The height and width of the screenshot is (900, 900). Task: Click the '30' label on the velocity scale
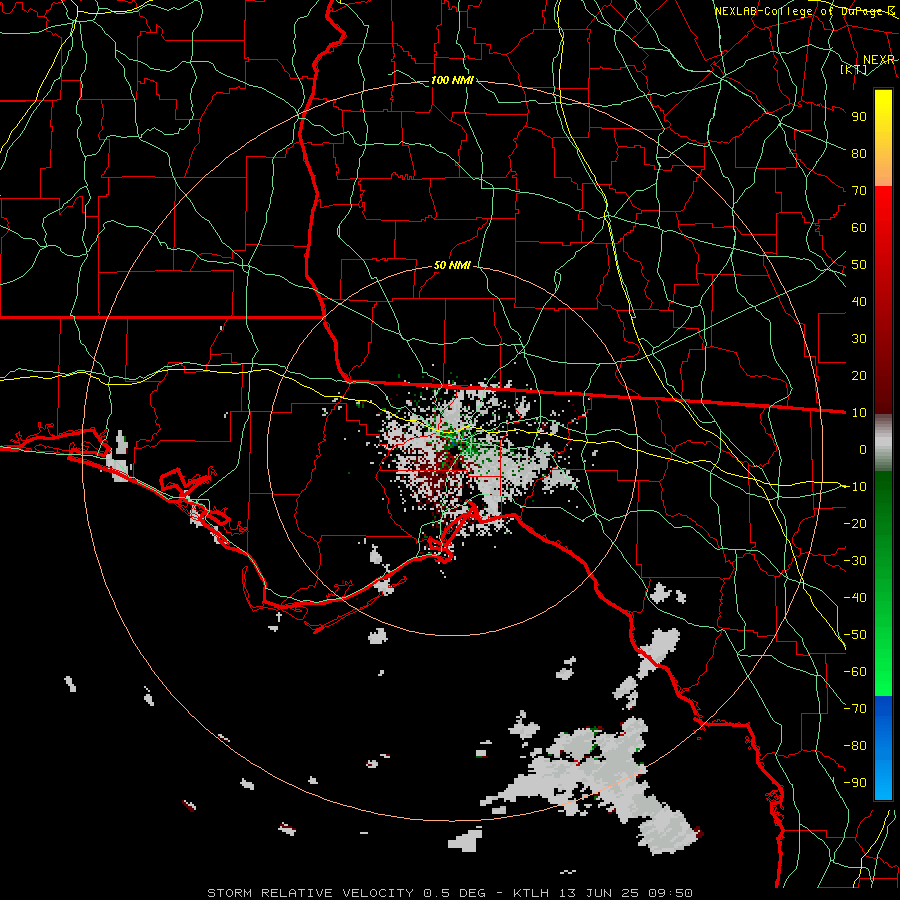859,339
